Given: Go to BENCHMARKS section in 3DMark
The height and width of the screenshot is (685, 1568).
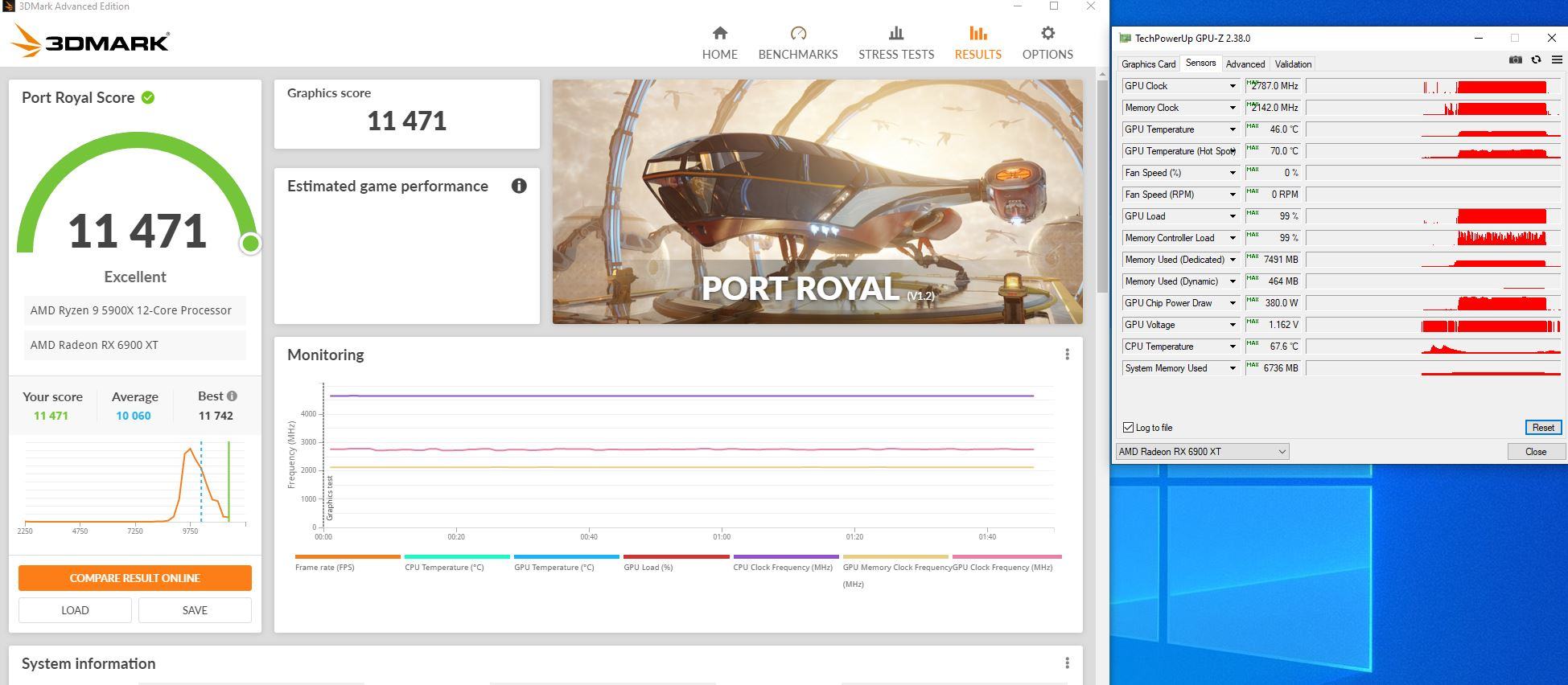Looking at the screenshot, I should tap(798, 43).
